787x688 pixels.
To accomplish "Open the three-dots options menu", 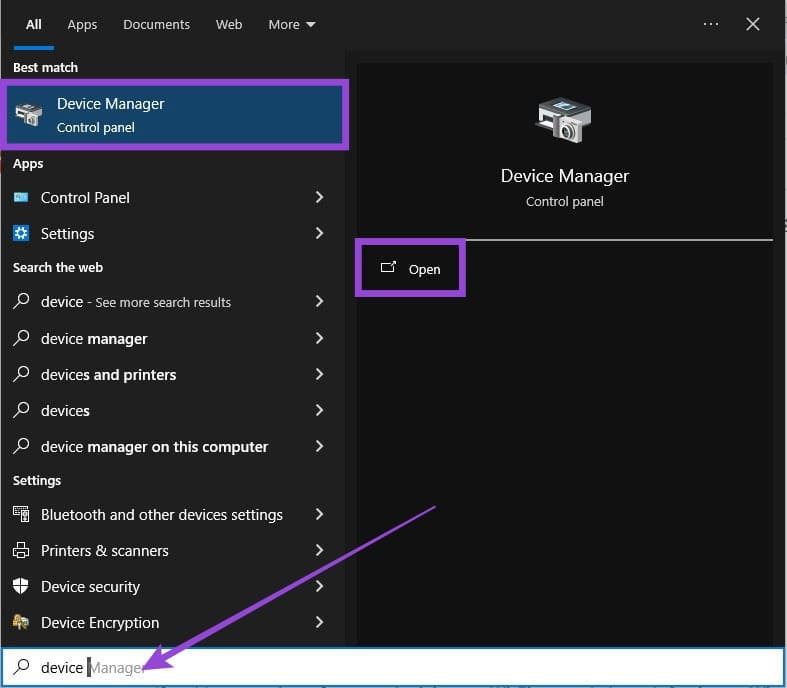I will point(711,24).
